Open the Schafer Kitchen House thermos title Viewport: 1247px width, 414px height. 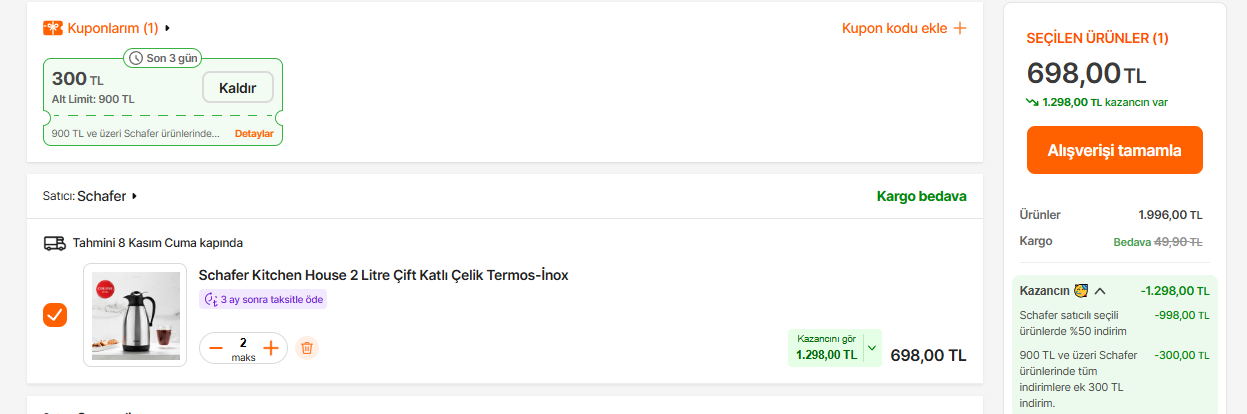tap(383, 275)
